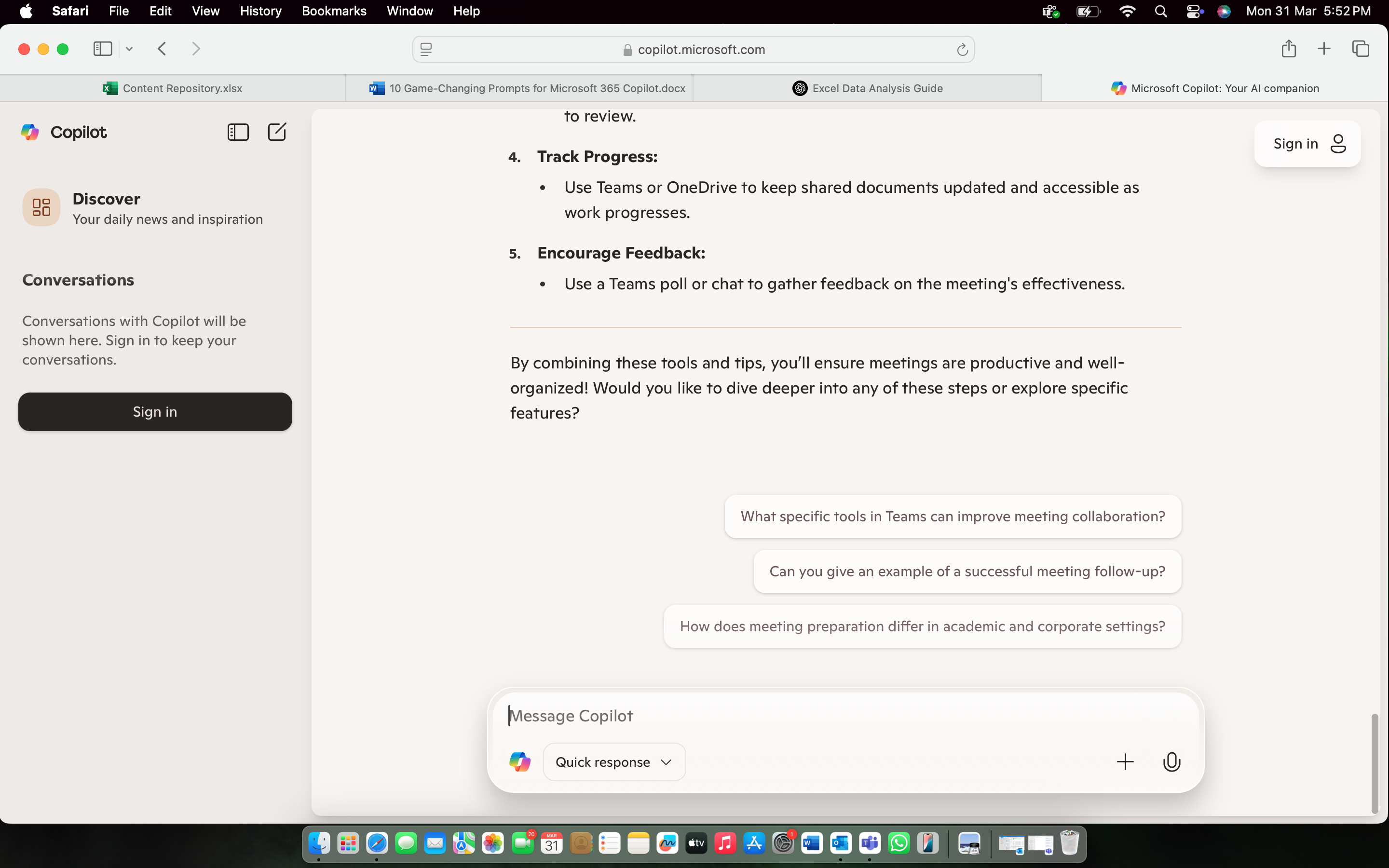Open the Discover tile icon

coord(41,207)
